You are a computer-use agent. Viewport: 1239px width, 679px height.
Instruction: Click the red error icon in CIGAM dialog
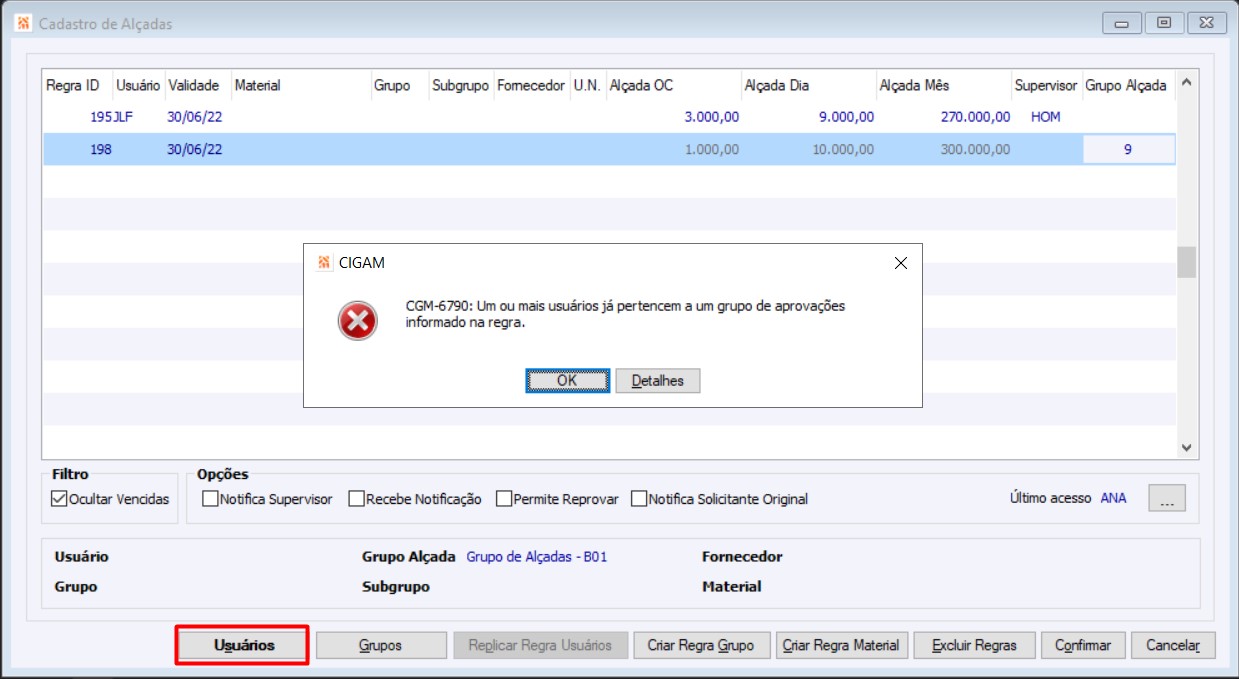click(x=358, y=321)
